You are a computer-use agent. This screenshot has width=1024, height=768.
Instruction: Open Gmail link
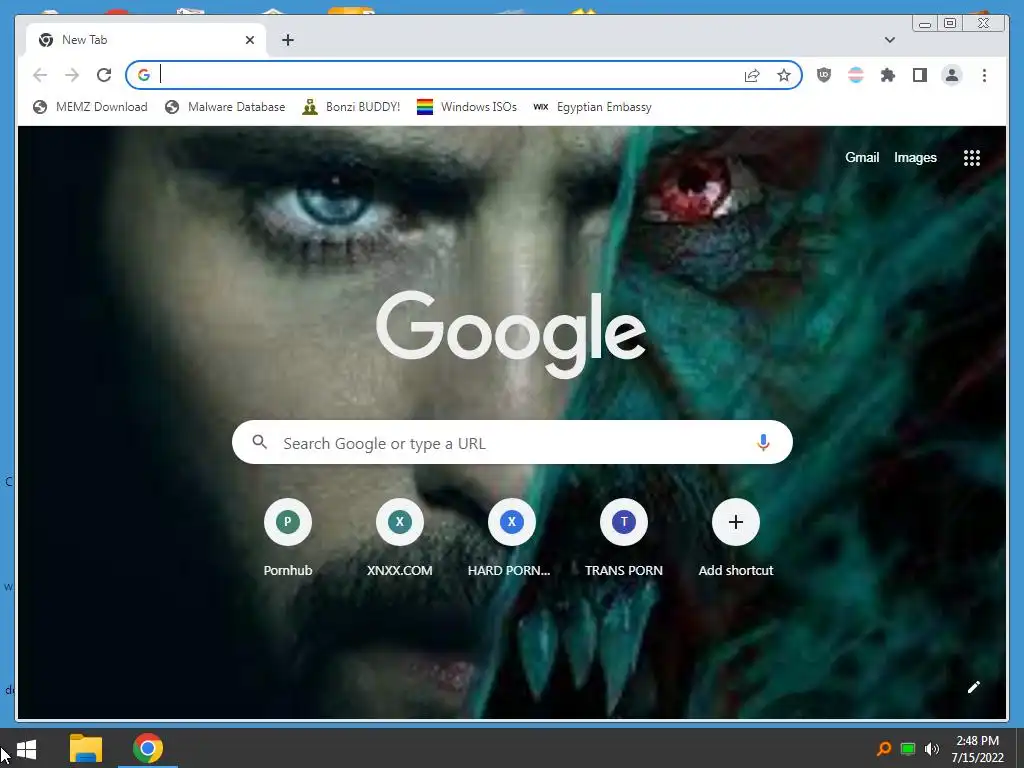tap(862, 157)
